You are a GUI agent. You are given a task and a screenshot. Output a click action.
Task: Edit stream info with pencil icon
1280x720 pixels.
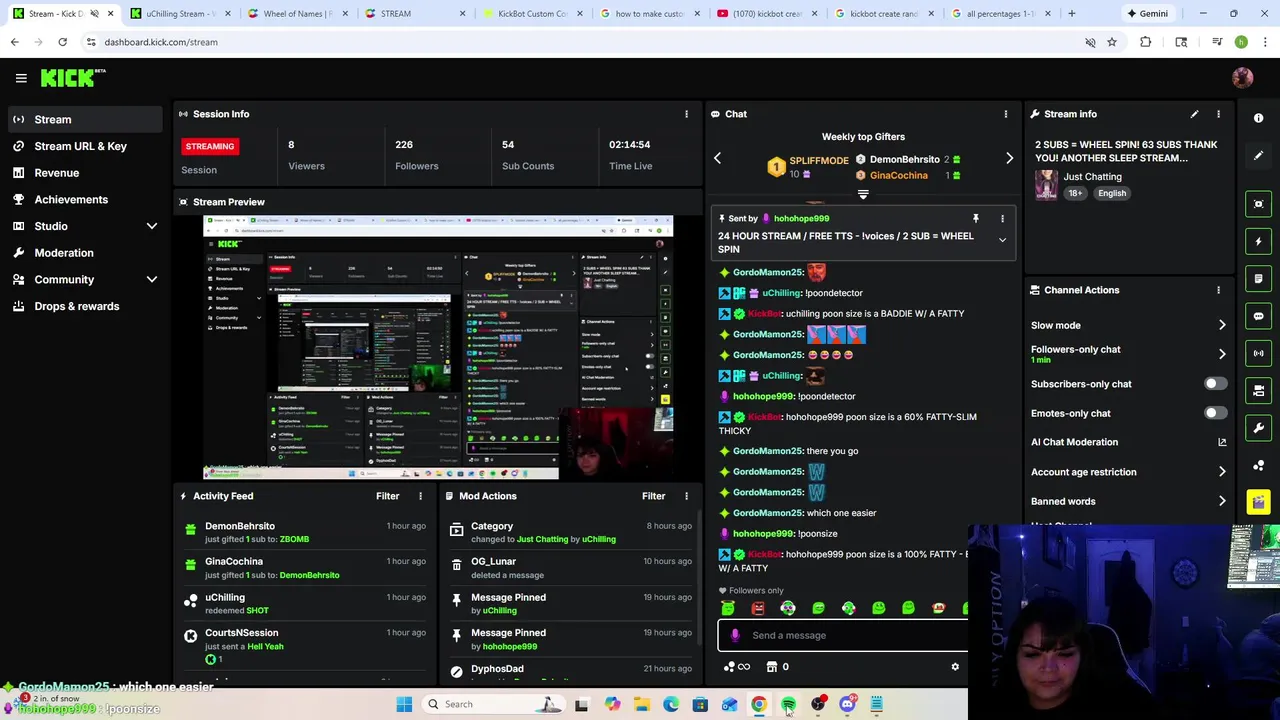1194,114
